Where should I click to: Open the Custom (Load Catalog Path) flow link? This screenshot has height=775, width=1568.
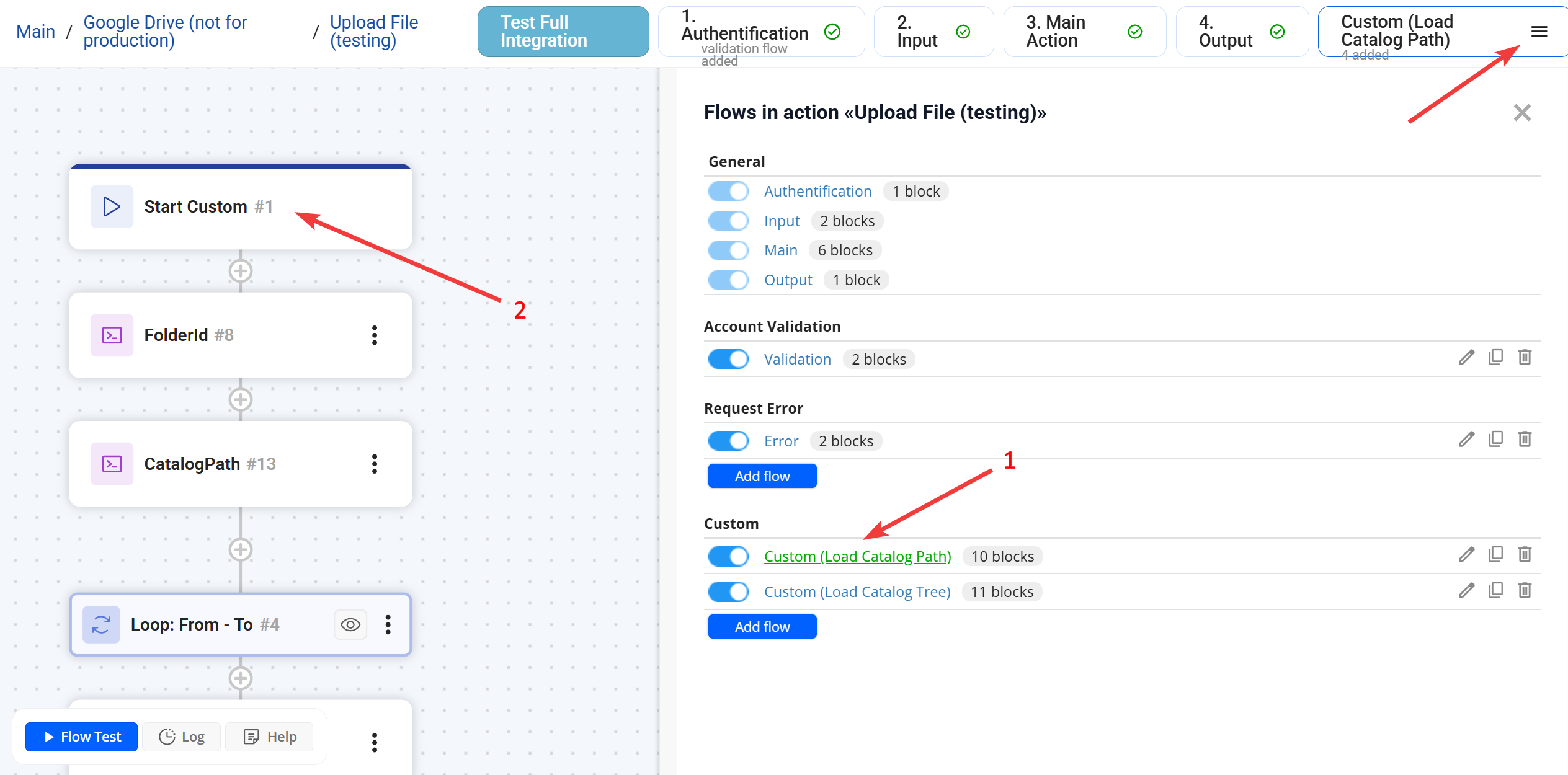point(857,556)
